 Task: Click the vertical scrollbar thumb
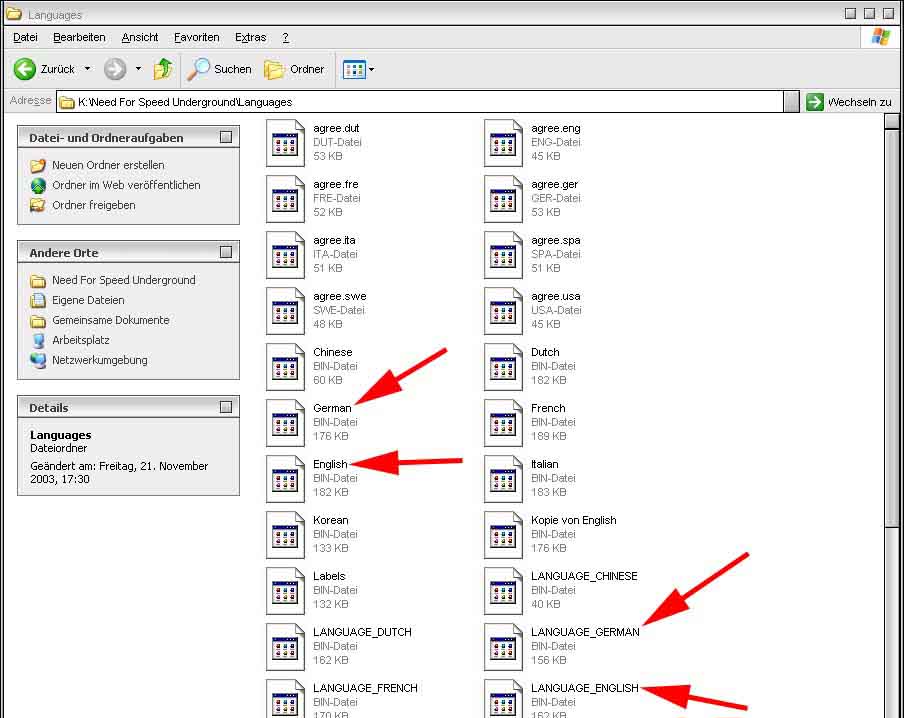(892, 328)
